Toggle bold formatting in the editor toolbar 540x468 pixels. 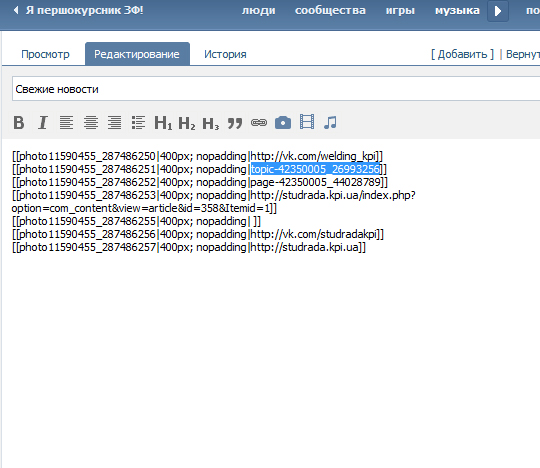pos(19,122)
